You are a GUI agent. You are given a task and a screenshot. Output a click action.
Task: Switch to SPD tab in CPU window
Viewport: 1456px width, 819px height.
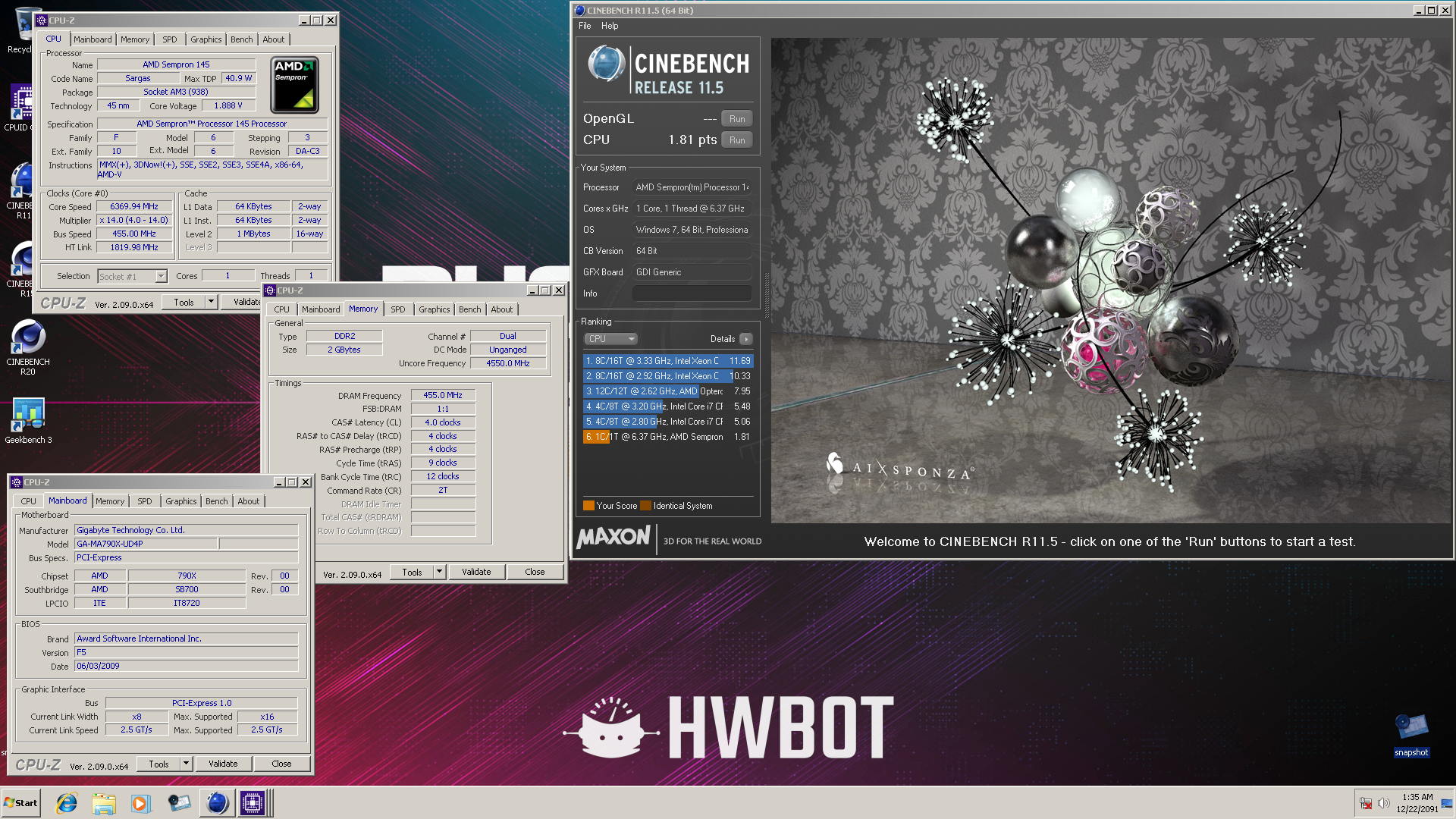169,39
